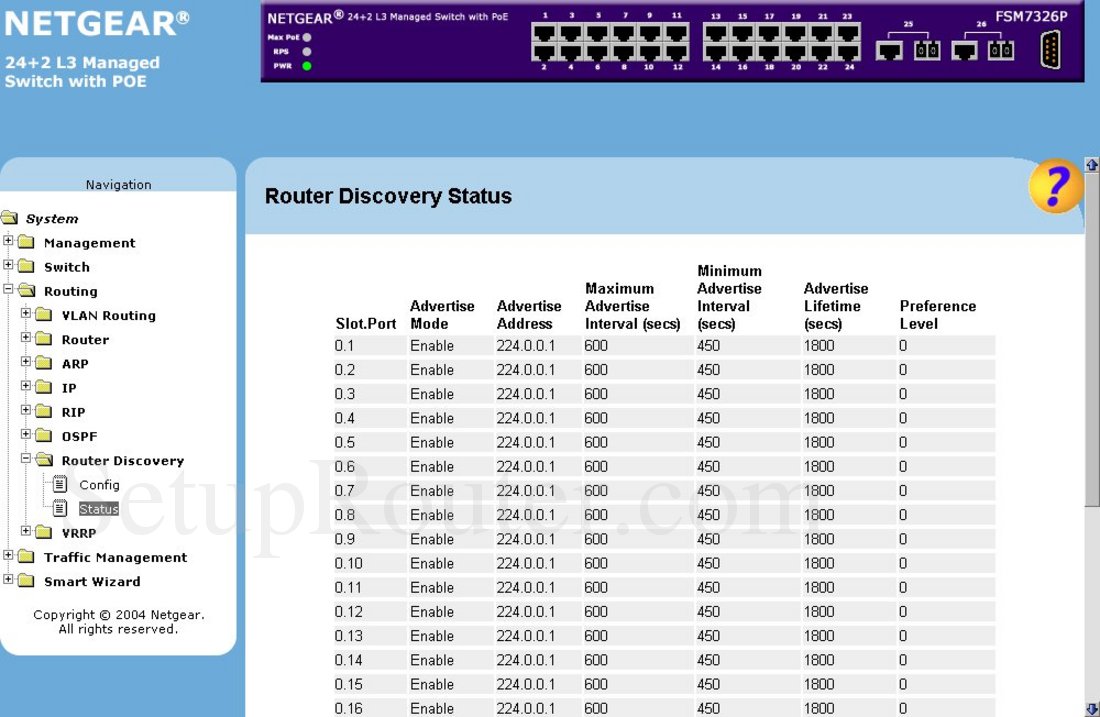Click the Smart Wizard folder icon
1100x717 pixels.
point(27,581)
